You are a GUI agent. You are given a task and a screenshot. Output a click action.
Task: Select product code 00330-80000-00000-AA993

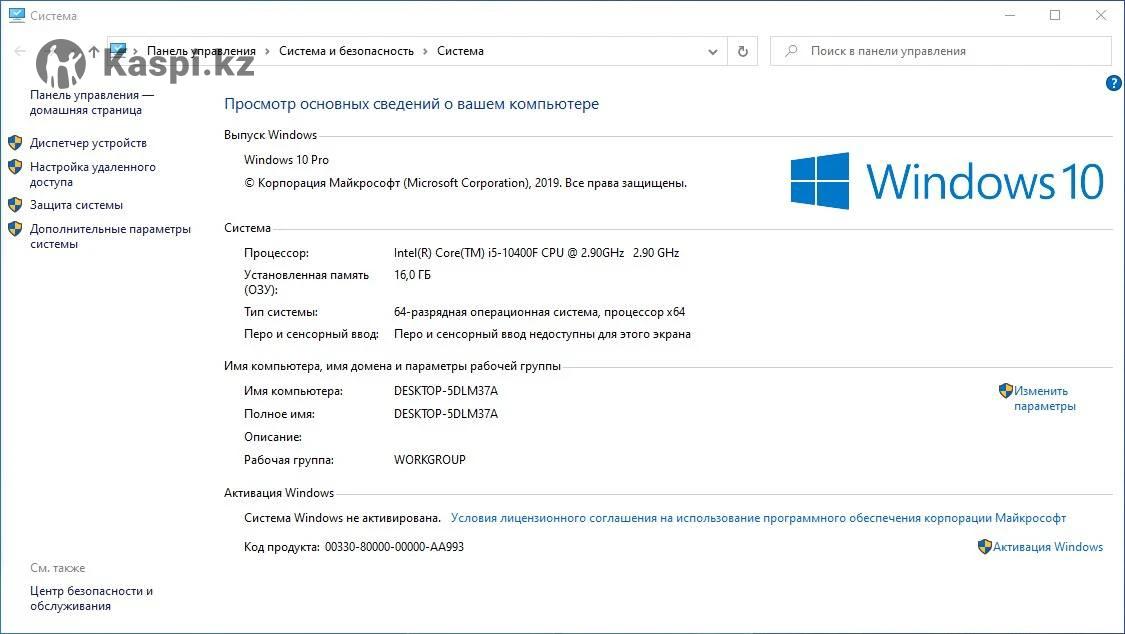[394, 547]
